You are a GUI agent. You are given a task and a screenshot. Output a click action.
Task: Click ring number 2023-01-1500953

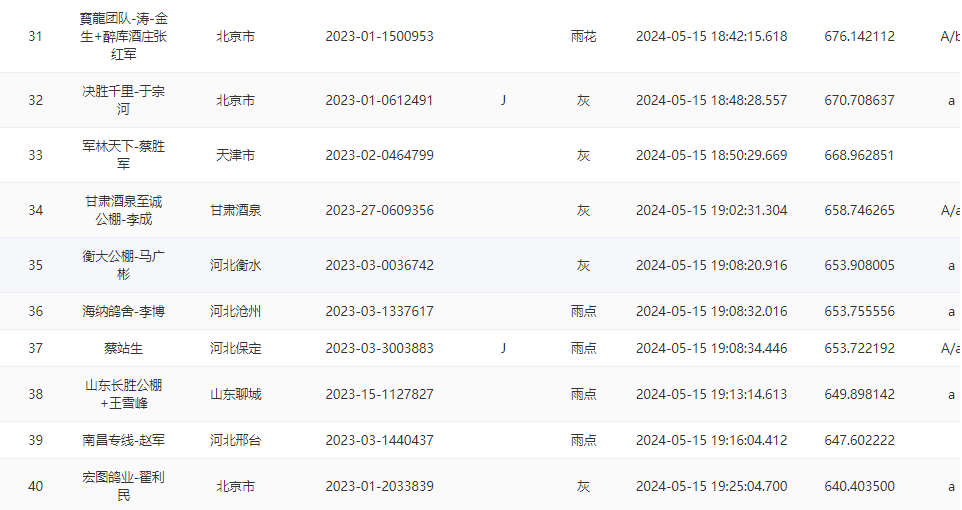coord(379,36)
